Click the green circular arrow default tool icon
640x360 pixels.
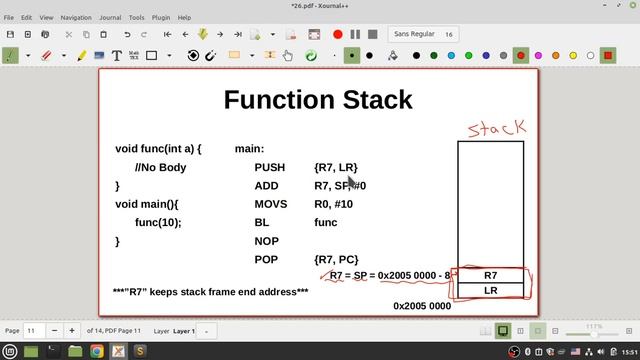tap(311, 56)
